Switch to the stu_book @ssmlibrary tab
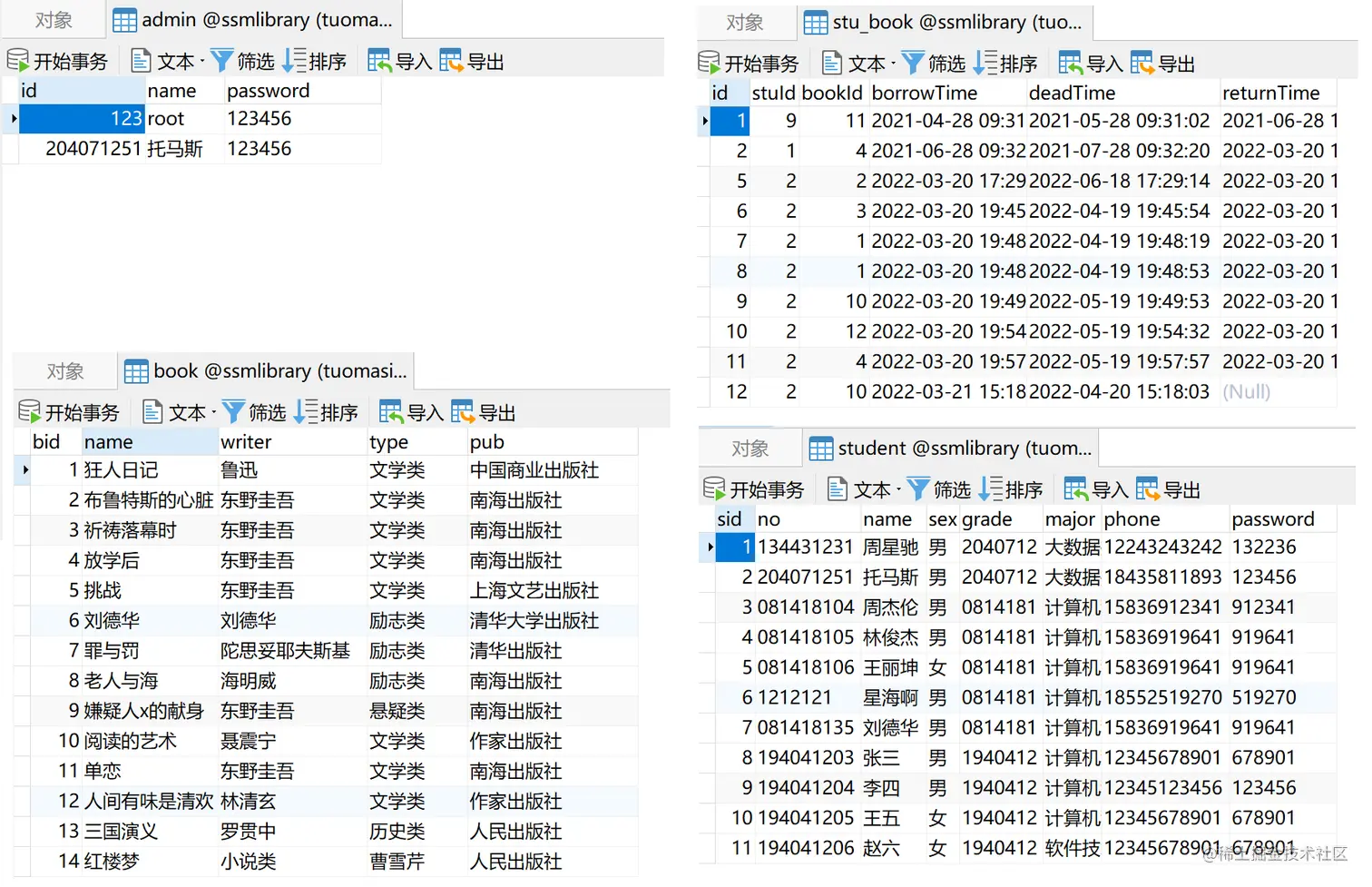 click(945, 23)
